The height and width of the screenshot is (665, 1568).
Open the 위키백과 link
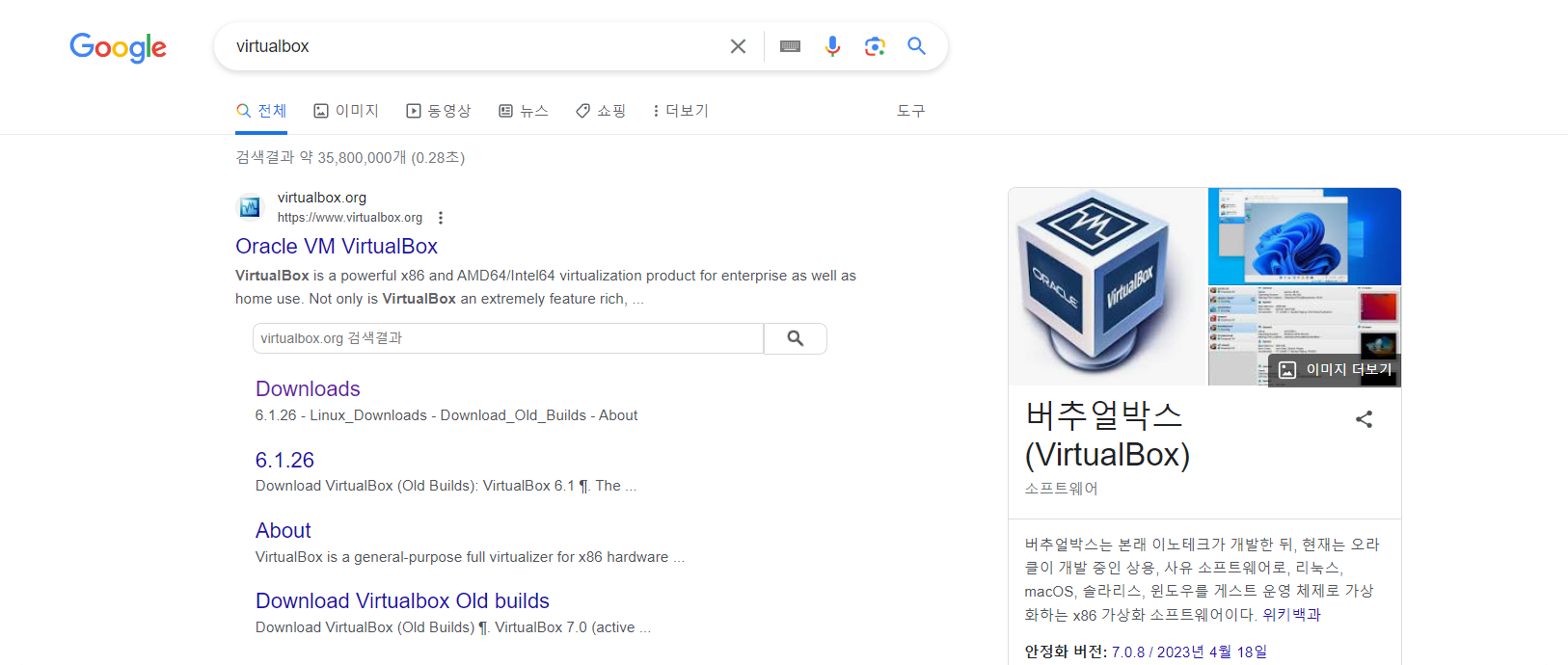click(x=1291, y=614)
